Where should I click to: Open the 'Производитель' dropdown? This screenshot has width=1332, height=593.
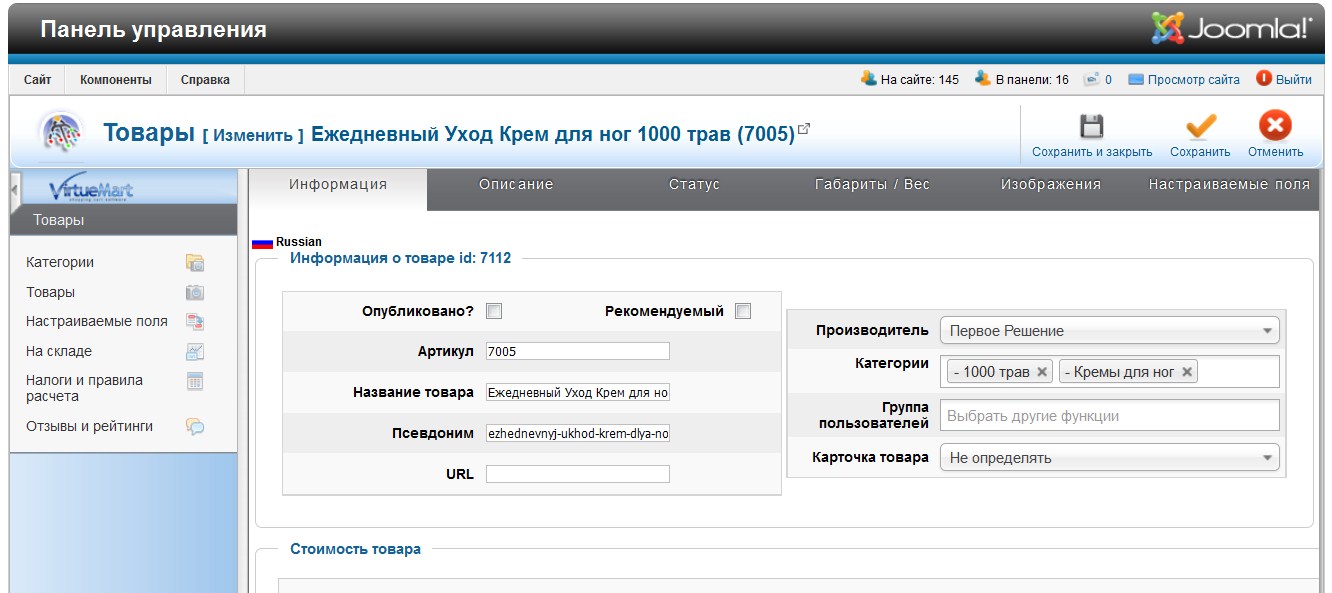[x=1110, y=330]
